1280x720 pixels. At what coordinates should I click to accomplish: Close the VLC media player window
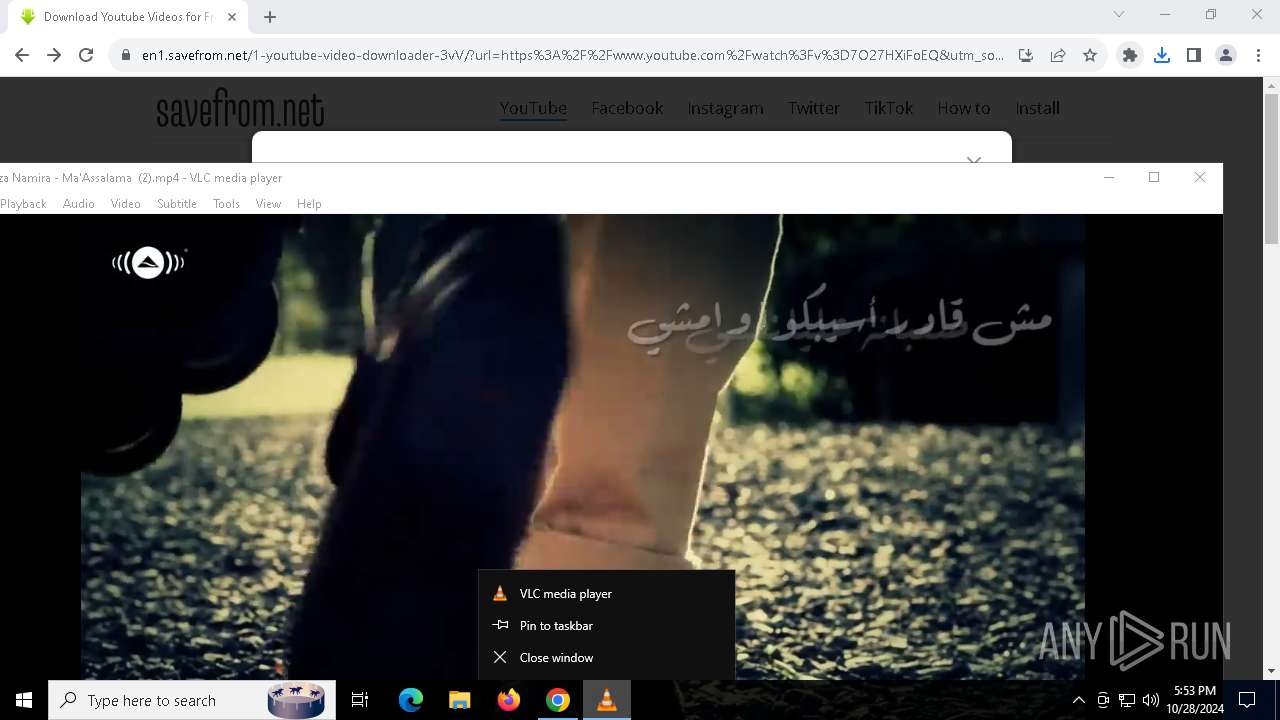coord(1200,177)
